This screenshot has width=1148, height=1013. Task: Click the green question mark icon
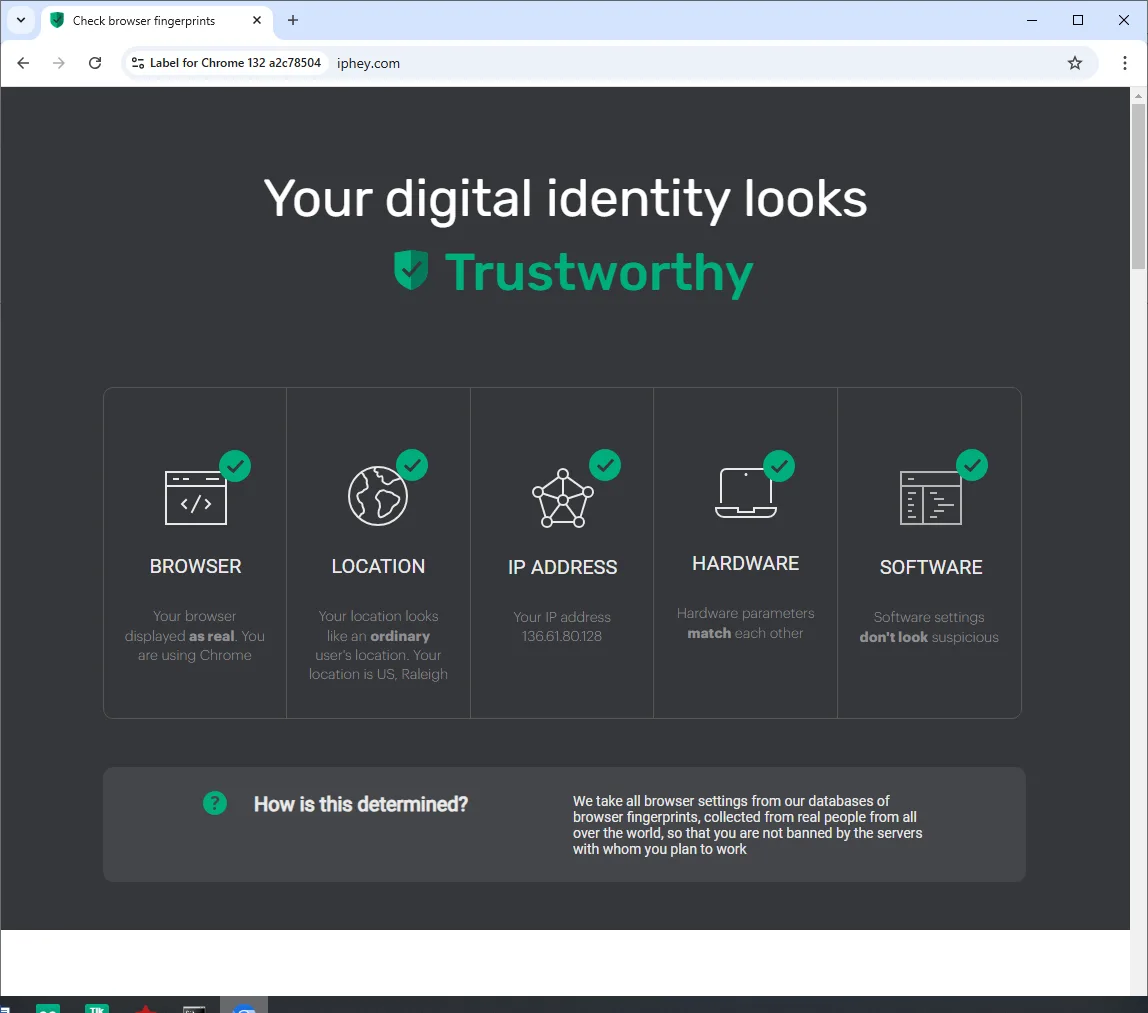(215, 803)
